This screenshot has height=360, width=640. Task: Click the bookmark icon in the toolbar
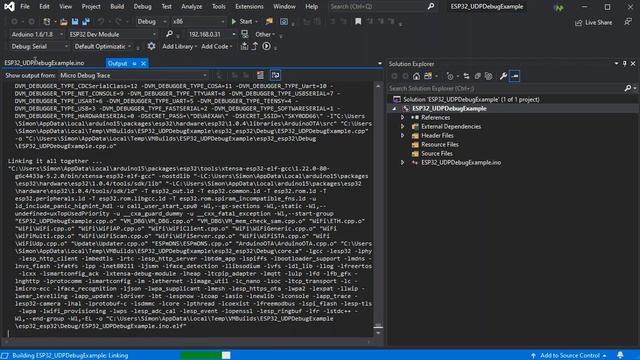coord(358,21)
